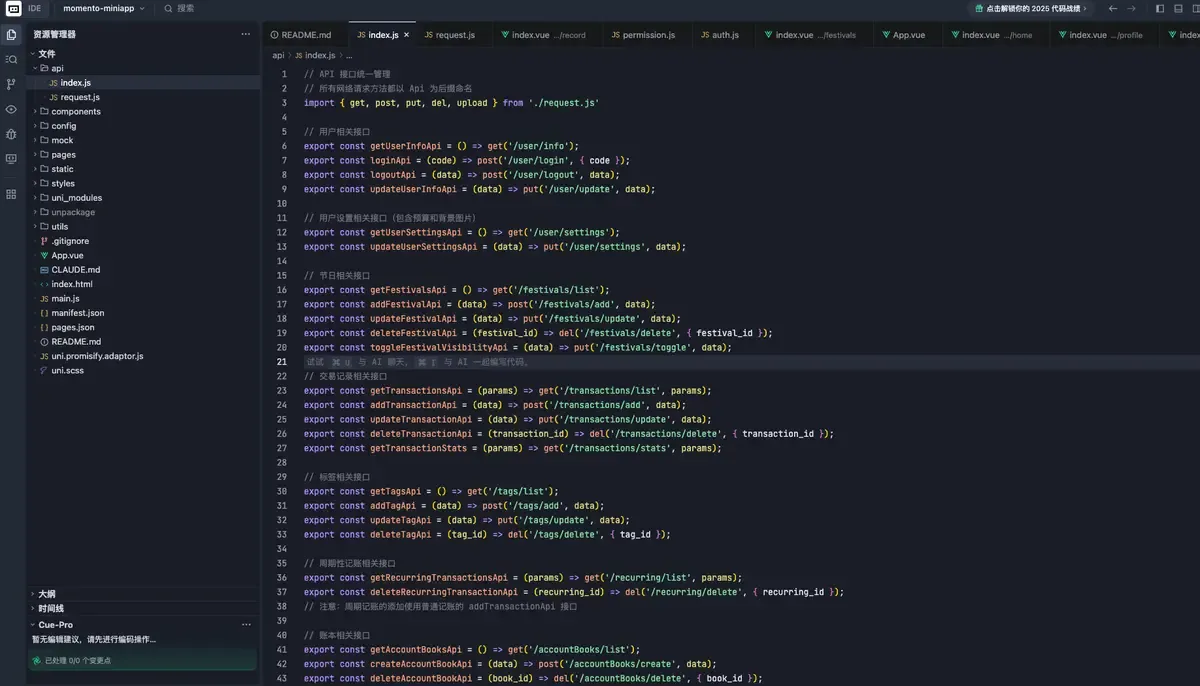Select the unpackage folder row
Image resolution: width=1200 pixels, height=686 pixels.
pos(143,212)
